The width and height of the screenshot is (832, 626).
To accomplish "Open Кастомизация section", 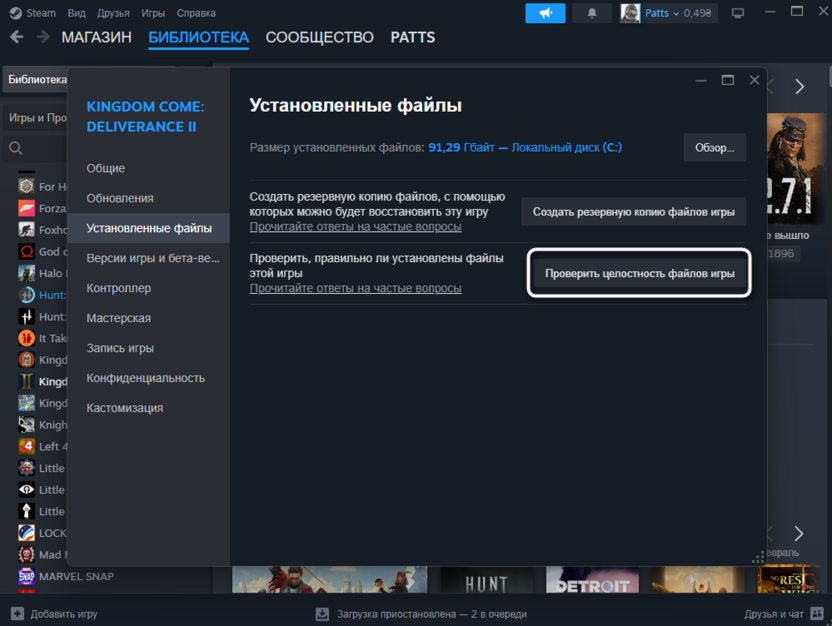I will [149, 408].
